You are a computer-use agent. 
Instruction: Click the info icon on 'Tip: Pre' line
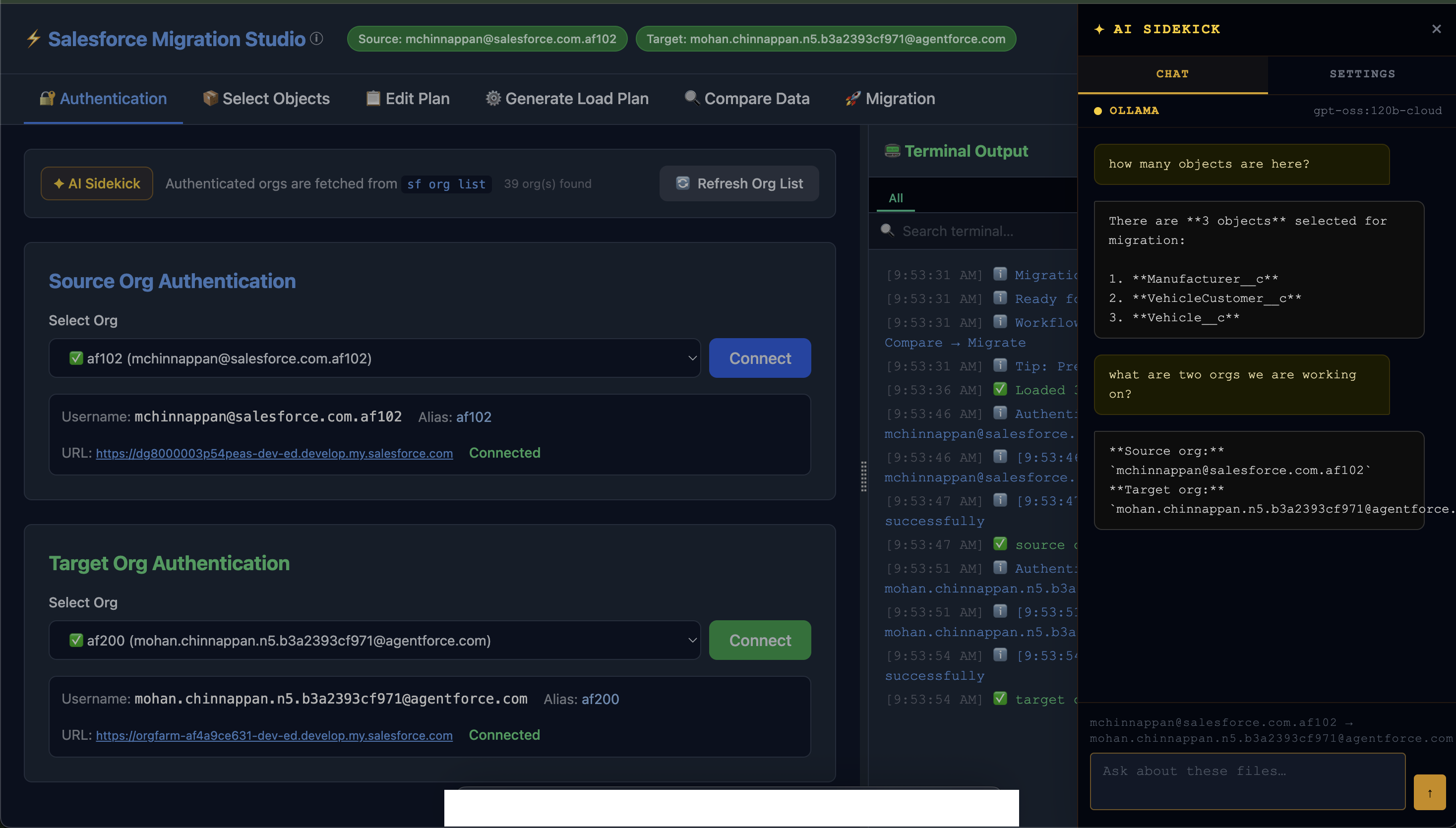(1000, 365)
